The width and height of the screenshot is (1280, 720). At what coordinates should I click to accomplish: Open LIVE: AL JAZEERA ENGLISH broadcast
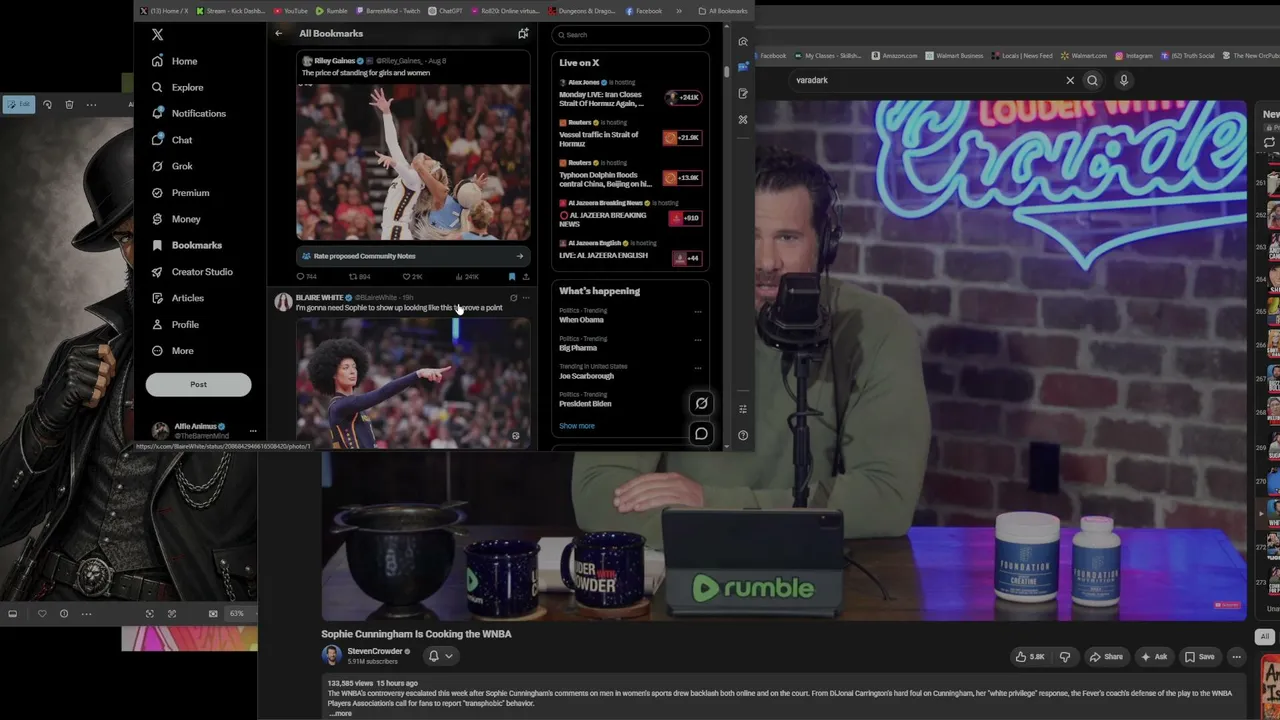pos(629,251)
